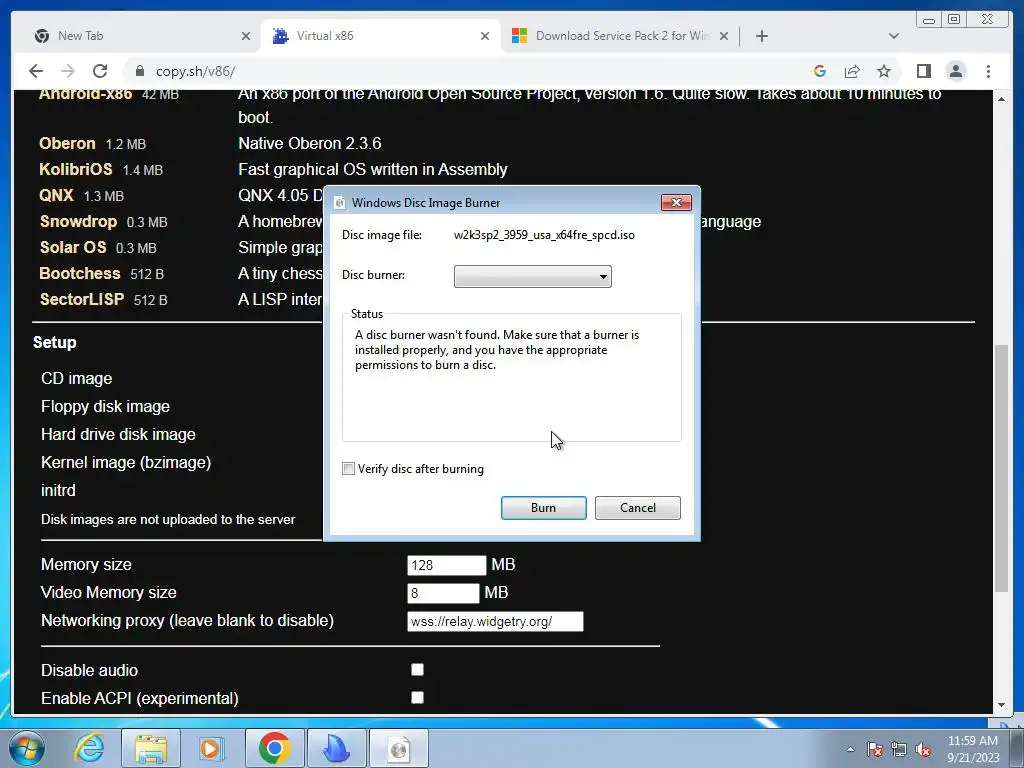The height and width of the screenshot is (768, 1024).
Task: Restore down the Chrome window
Action: point(954,20)
